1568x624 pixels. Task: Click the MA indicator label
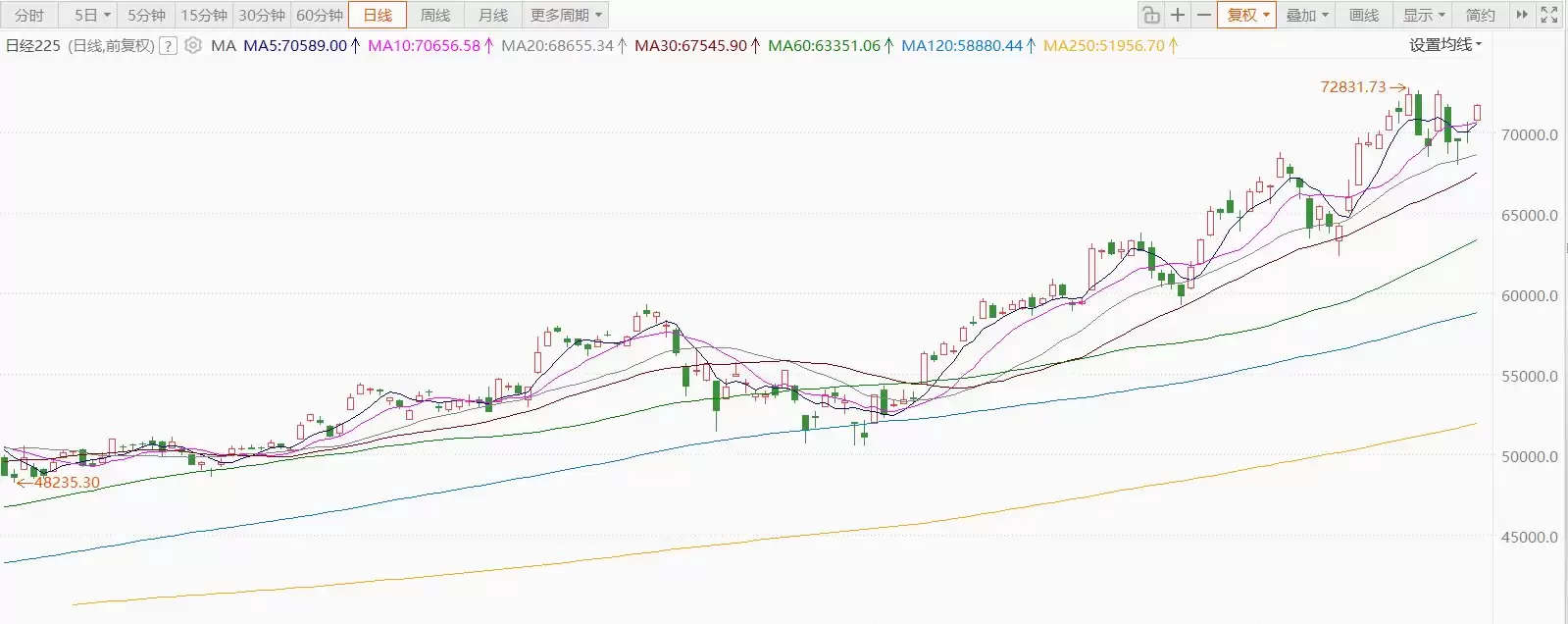224,45
